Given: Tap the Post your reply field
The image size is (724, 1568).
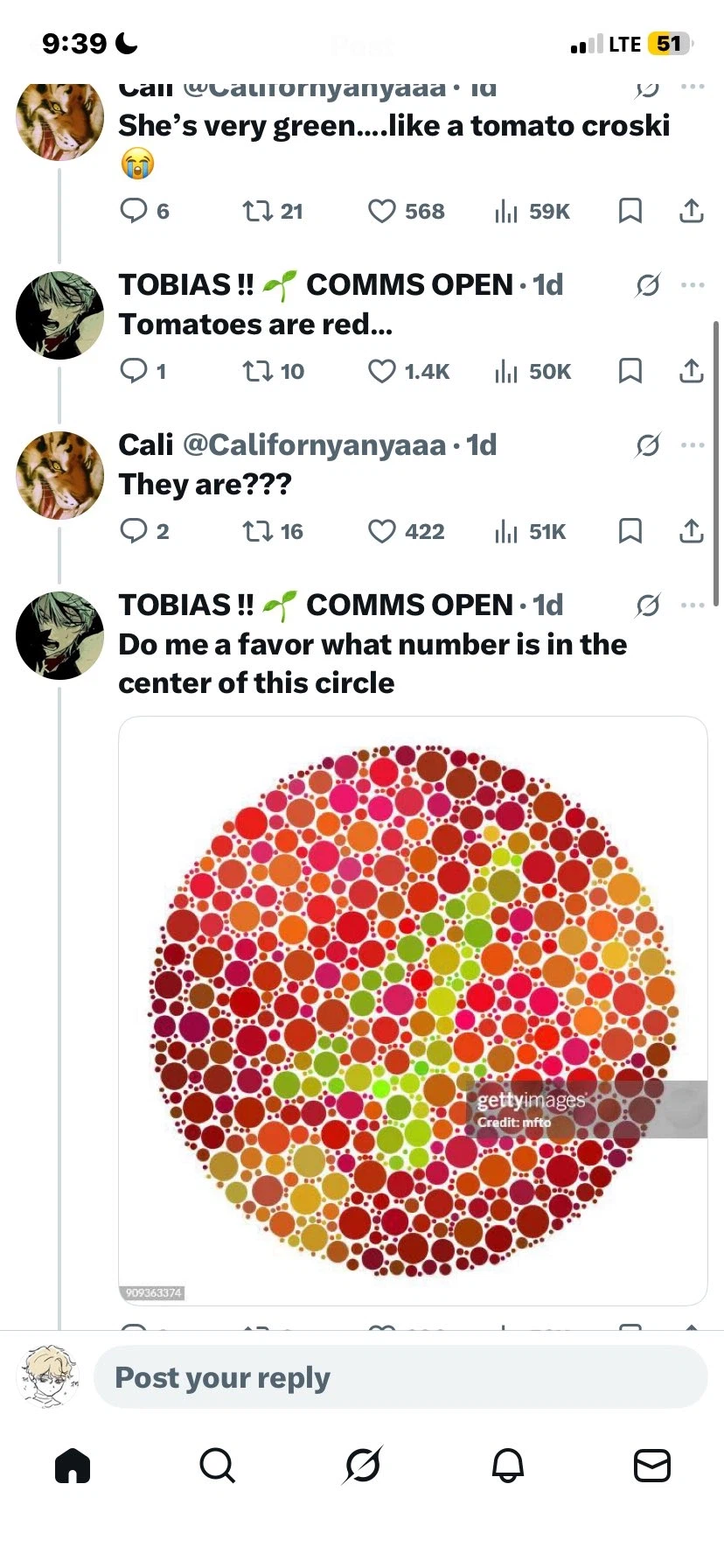Looking at the screenshot, I should (x=400, y=1377).
